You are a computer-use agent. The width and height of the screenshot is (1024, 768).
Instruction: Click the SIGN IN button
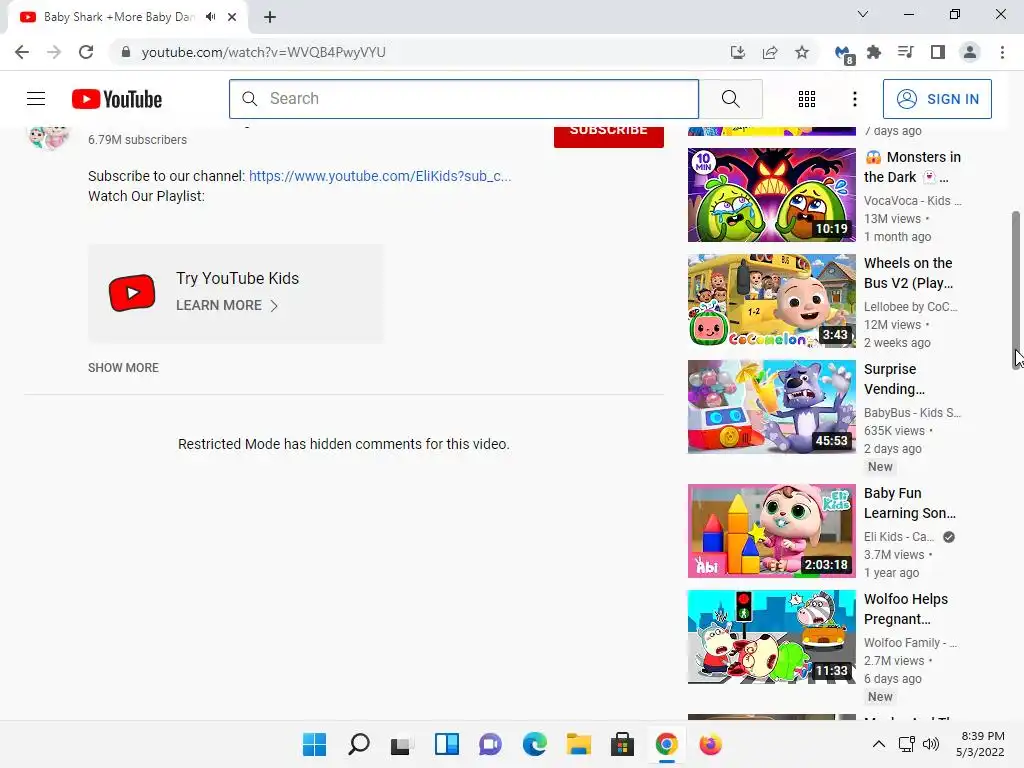(937, 99)
